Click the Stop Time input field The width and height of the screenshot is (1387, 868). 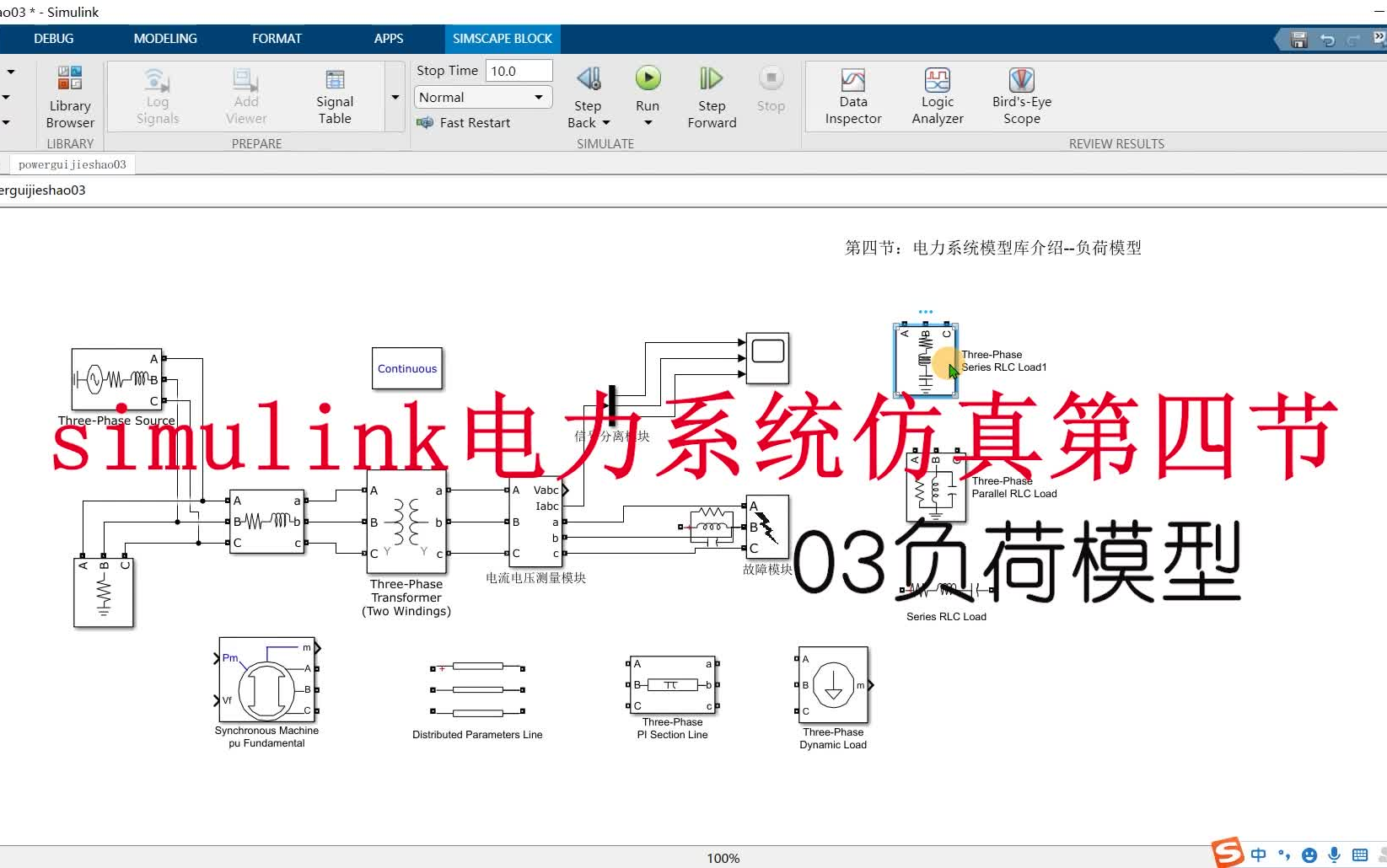pos(519,71)
